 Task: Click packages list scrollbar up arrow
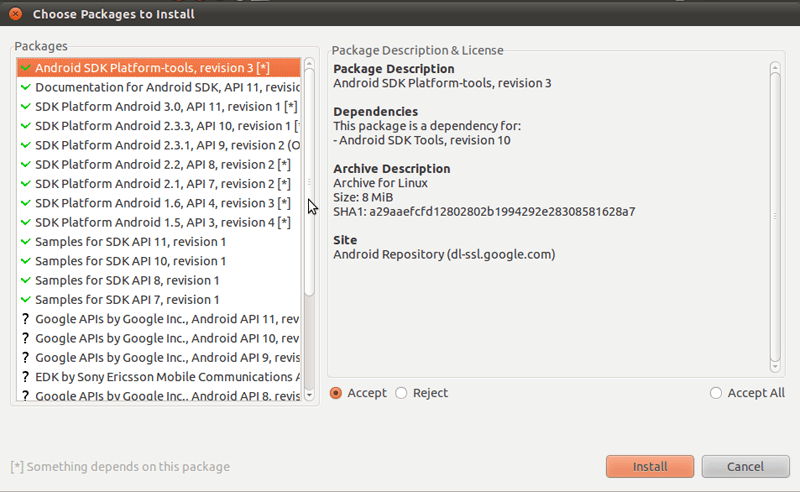pos(309,63)
